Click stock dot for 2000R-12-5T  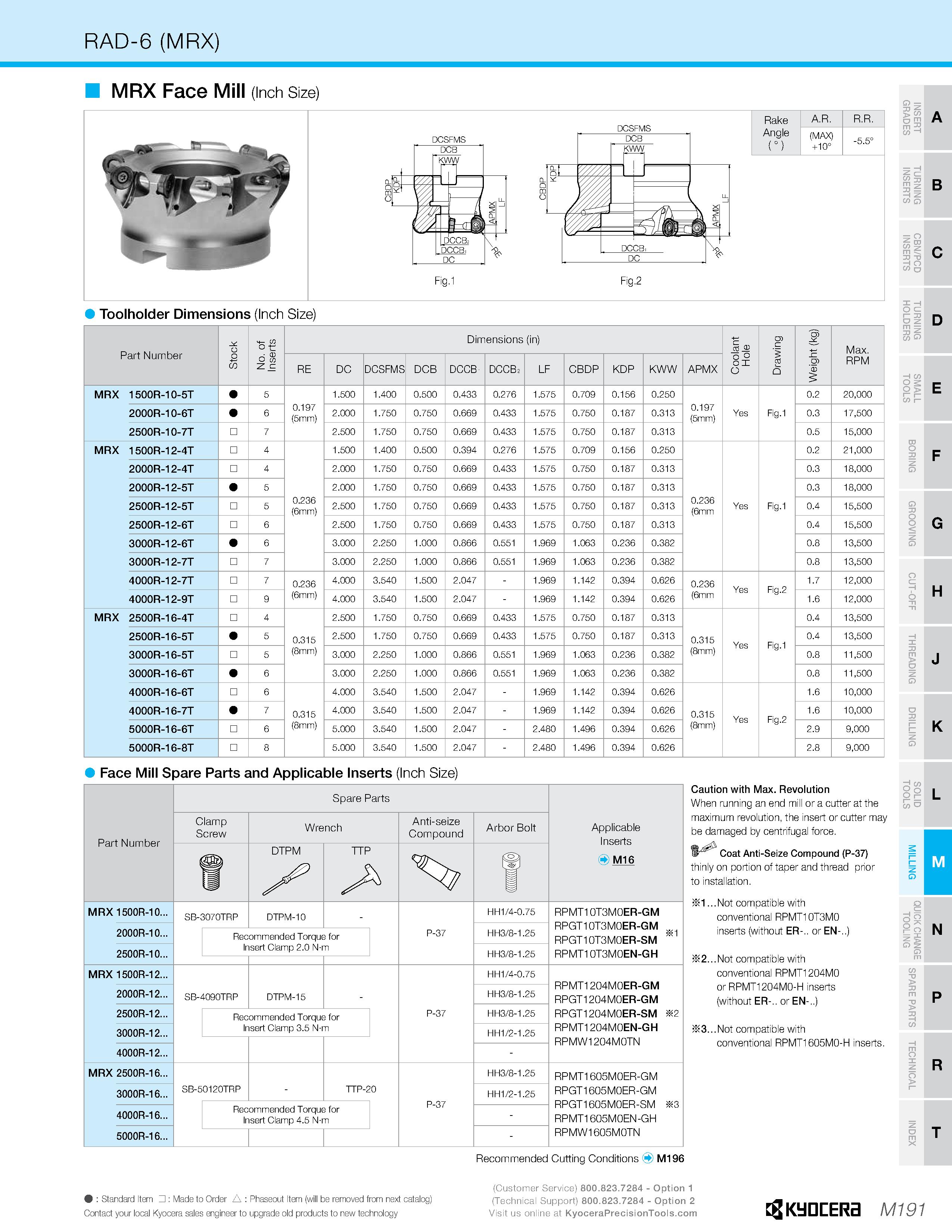pyautogui.click(x=233, y=487)
